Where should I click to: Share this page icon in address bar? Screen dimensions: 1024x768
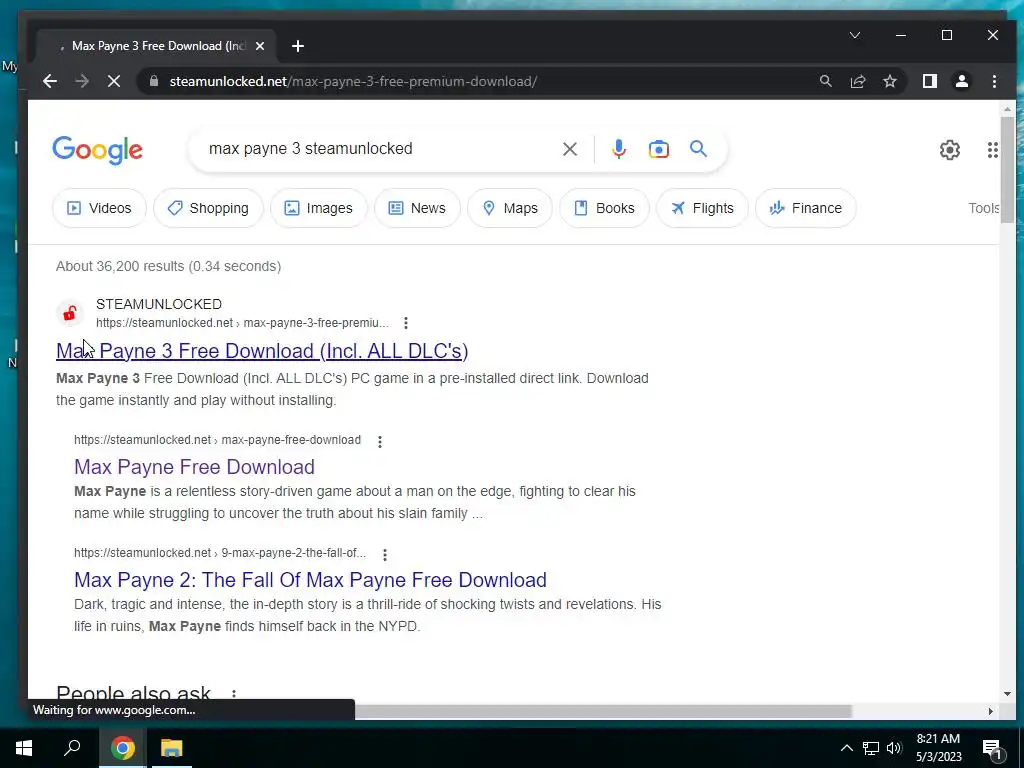[857, 81]
